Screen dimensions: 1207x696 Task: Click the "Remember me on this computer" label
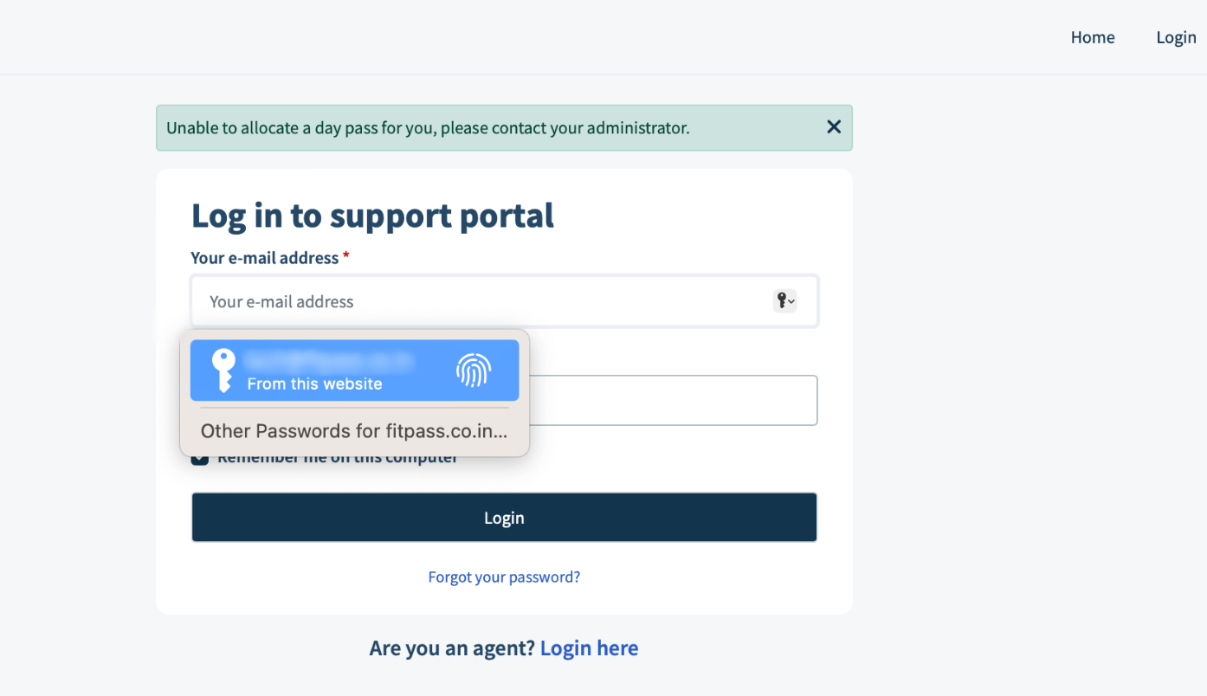pos(338,458)
